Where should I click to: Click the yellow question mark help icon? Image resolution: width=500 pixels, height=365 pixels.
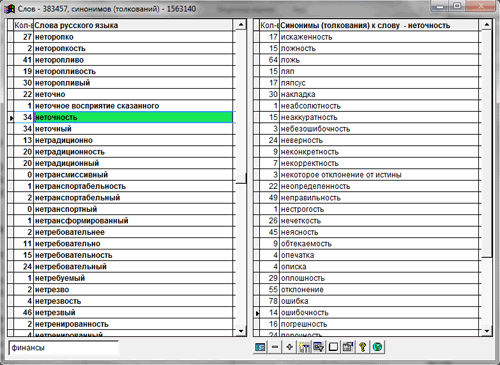coord(363,347)
